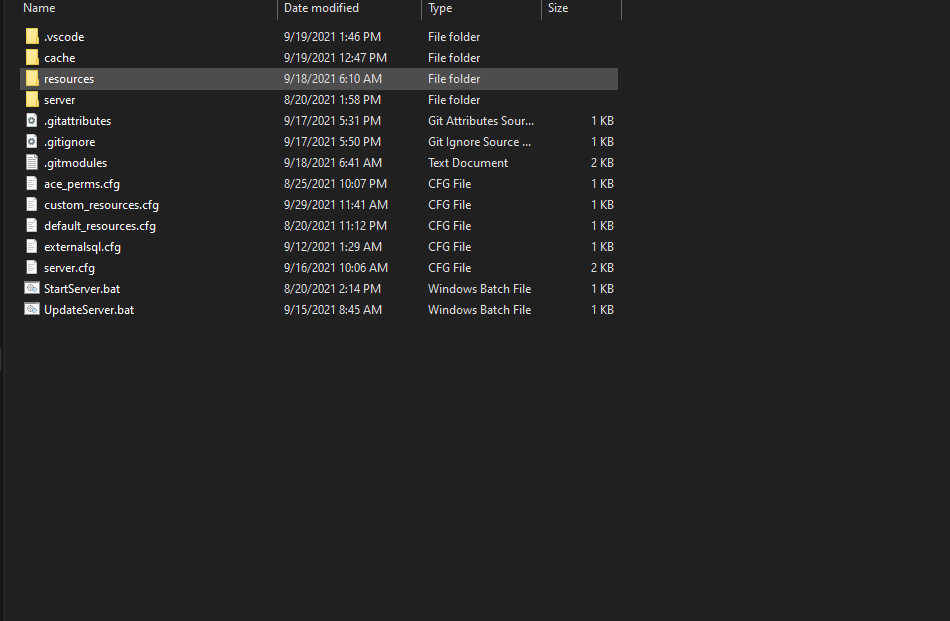The height and width of the screenshot is (621, 950).
Task: Select the ace_perms.cfg file icon
Action: point(32,184)
